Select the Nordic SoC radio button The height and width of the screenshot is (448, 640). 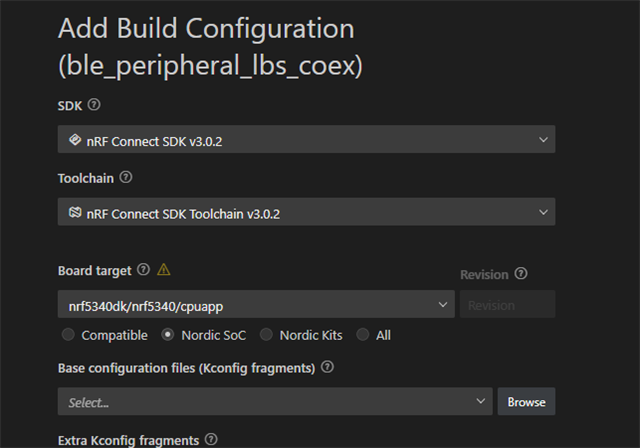coord(168,335)
